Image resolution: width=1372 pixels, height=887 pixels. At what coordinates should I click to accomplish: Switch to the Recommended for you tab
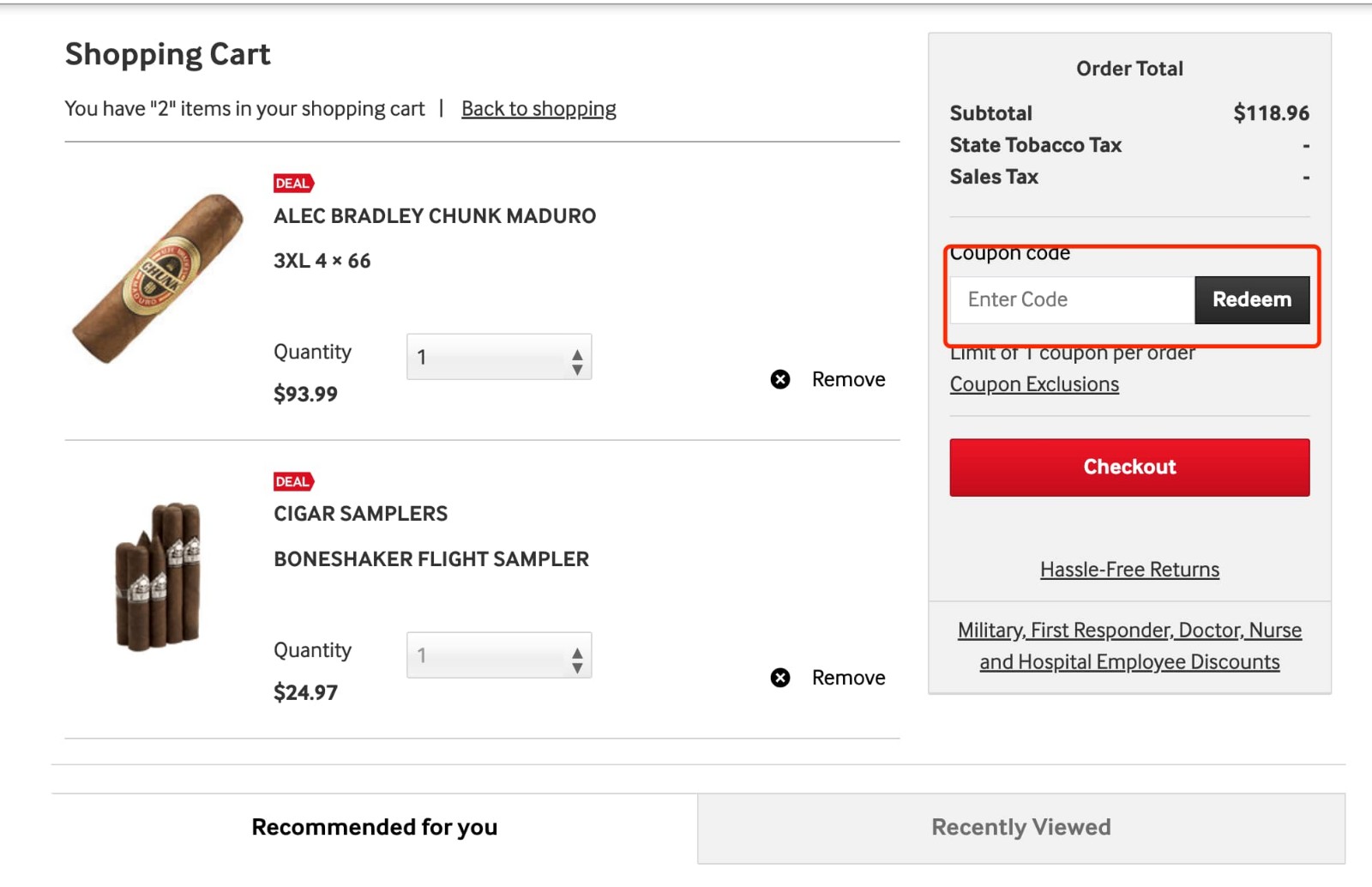[x=374, y=827]
